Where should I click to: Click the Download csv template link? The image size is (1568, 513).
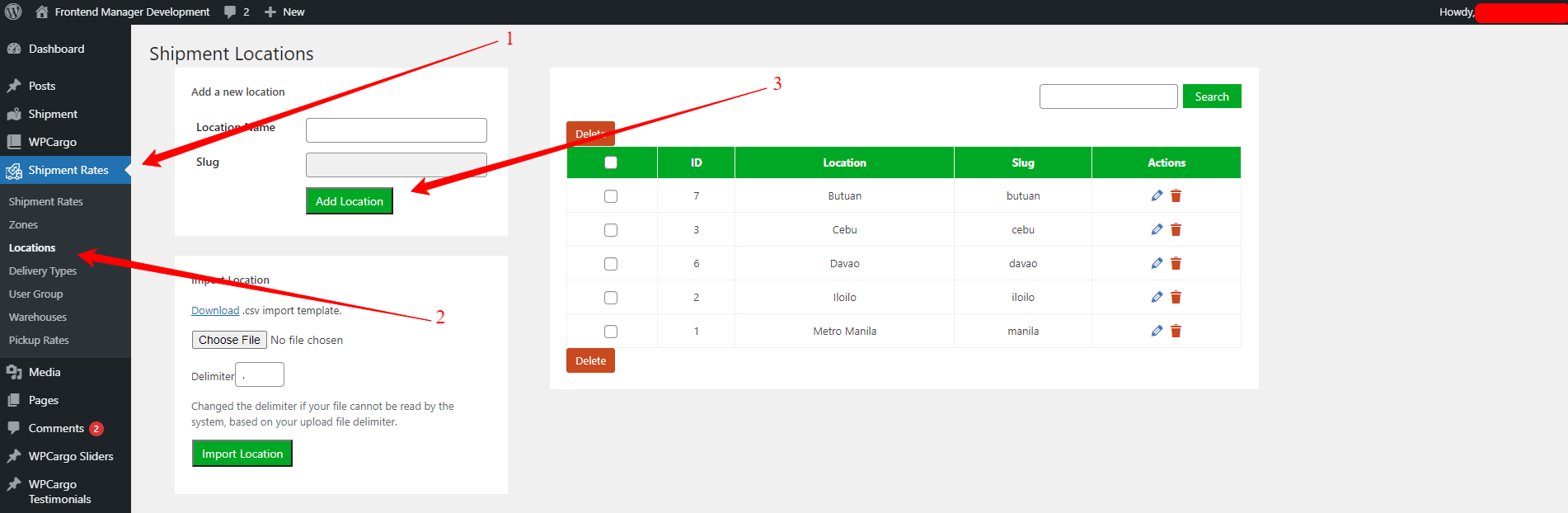215,311
